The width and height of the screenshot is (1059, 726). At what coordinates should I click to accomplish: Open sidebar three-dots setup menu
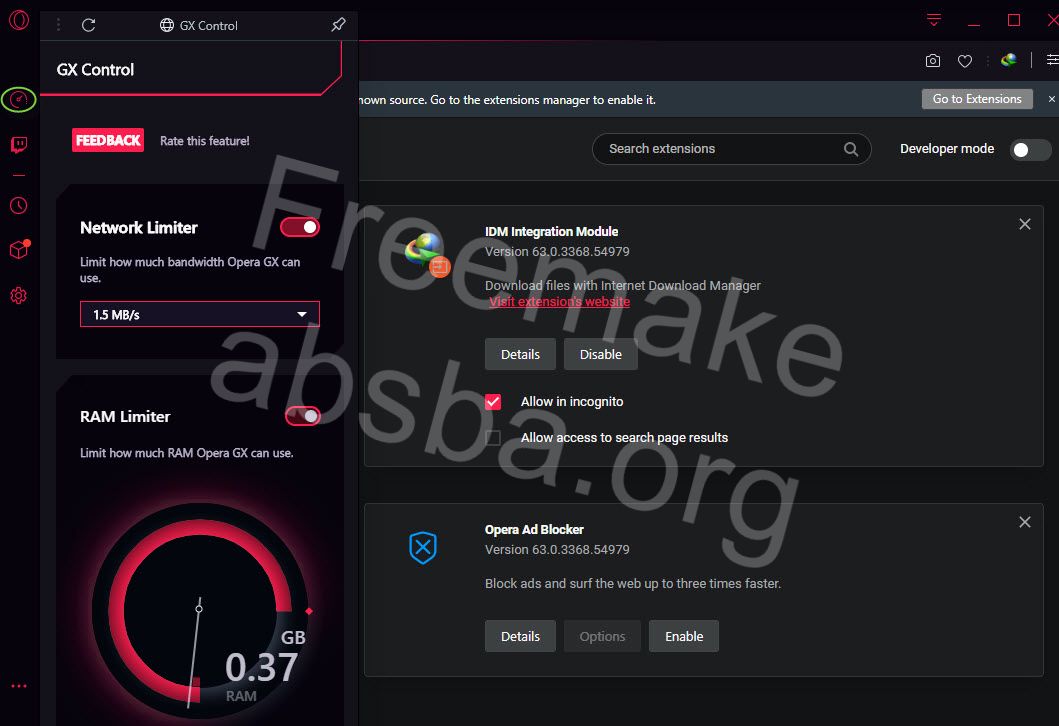coord(19,686)
